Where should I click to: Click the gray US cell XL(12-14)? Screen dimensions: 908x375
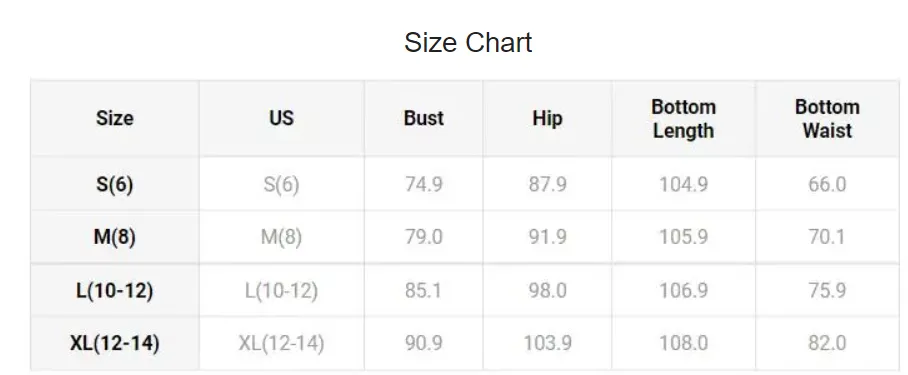click(281, 343)
